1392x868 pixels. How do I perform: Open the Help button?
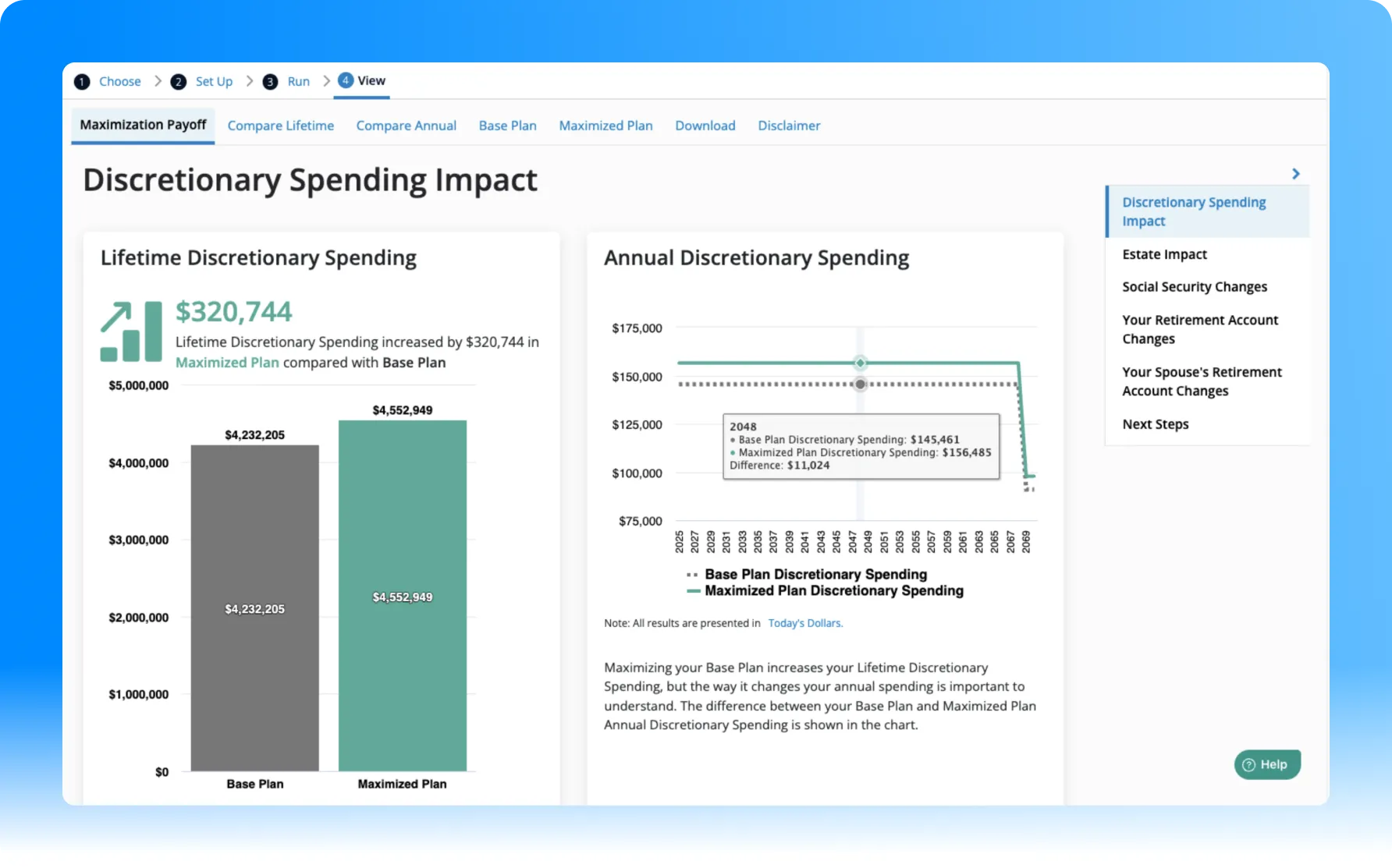pyautogui.click(x=1267, y=765)
